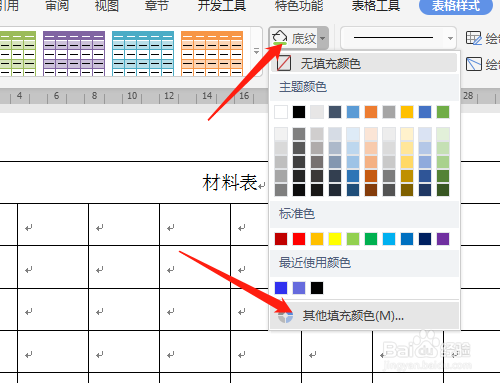The height and width of the screenshot is (383, 500).
Task: Apply the orange table style thumbnail
Action: 212,53
